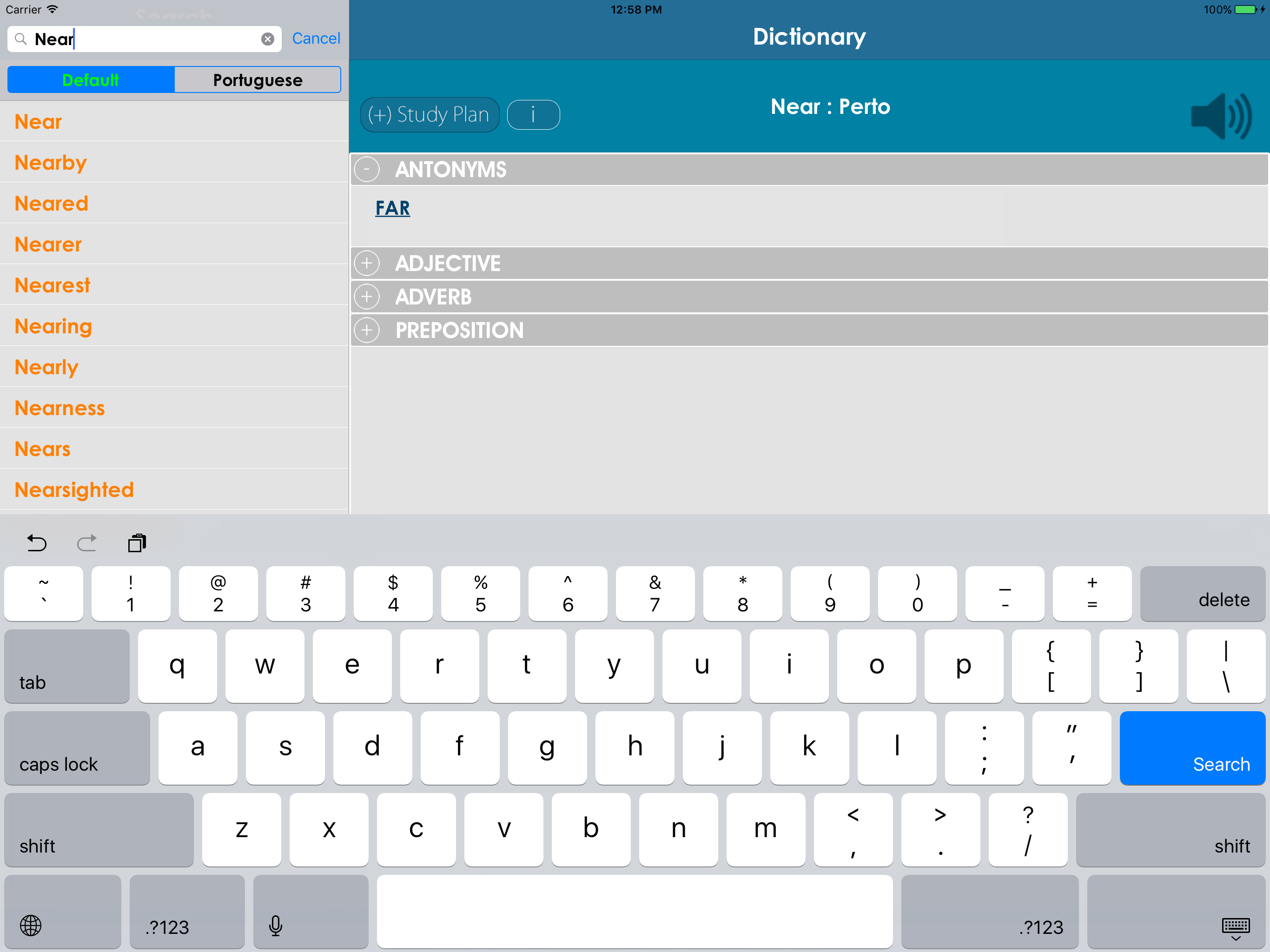Expand the ADVERB section

(367, 297)
